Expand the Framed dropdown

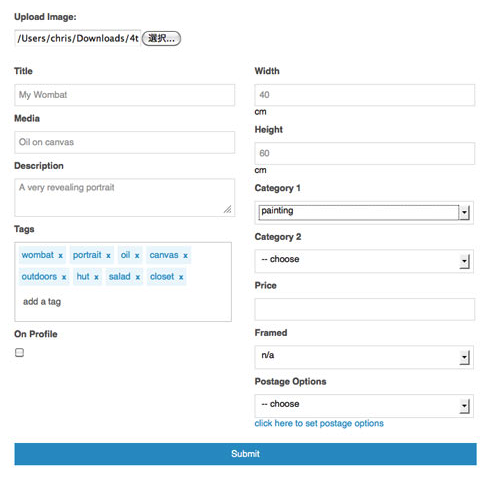click(364, 357)
